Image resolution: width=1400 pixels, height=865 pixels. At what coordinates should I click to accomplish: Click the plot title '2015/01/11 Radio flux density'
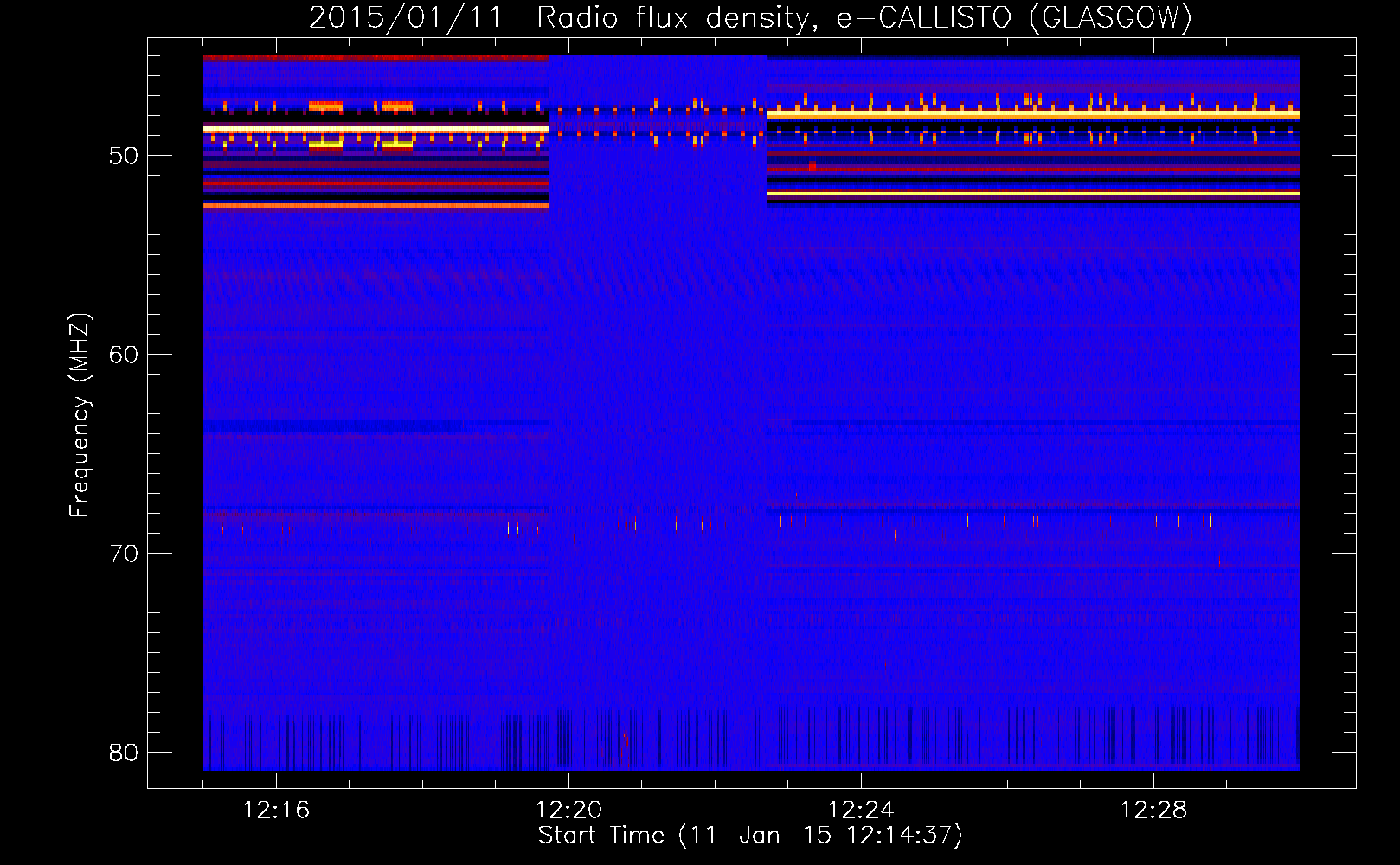[x=750, y=17]
